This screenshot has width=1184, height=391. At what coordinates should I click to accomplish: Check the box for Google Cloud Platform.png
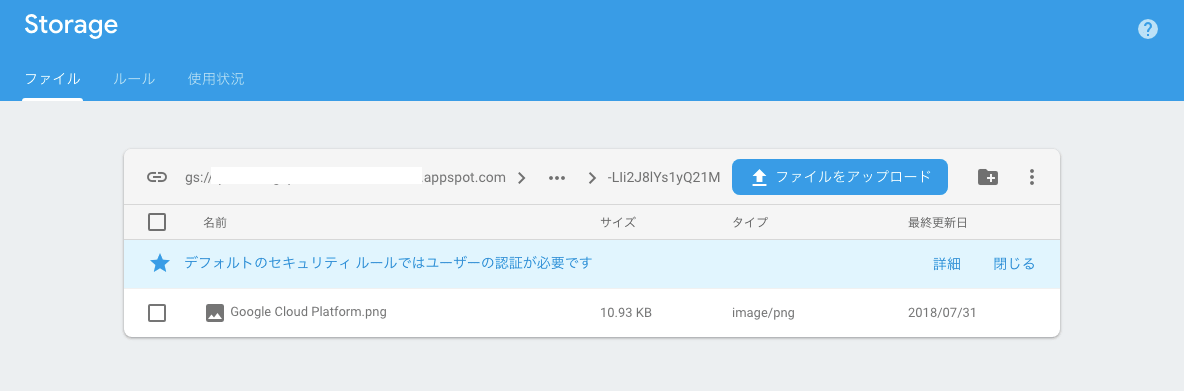[157, 312]
